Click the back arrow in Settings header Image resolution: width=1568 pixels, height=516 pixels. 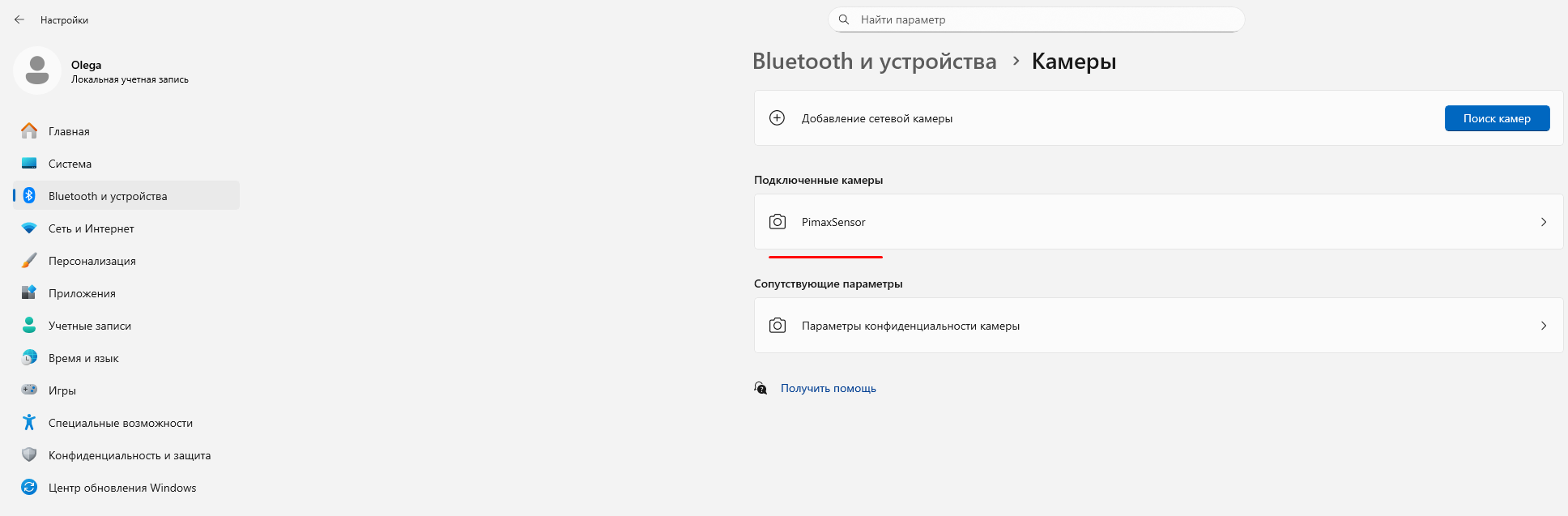coord(19,19)
